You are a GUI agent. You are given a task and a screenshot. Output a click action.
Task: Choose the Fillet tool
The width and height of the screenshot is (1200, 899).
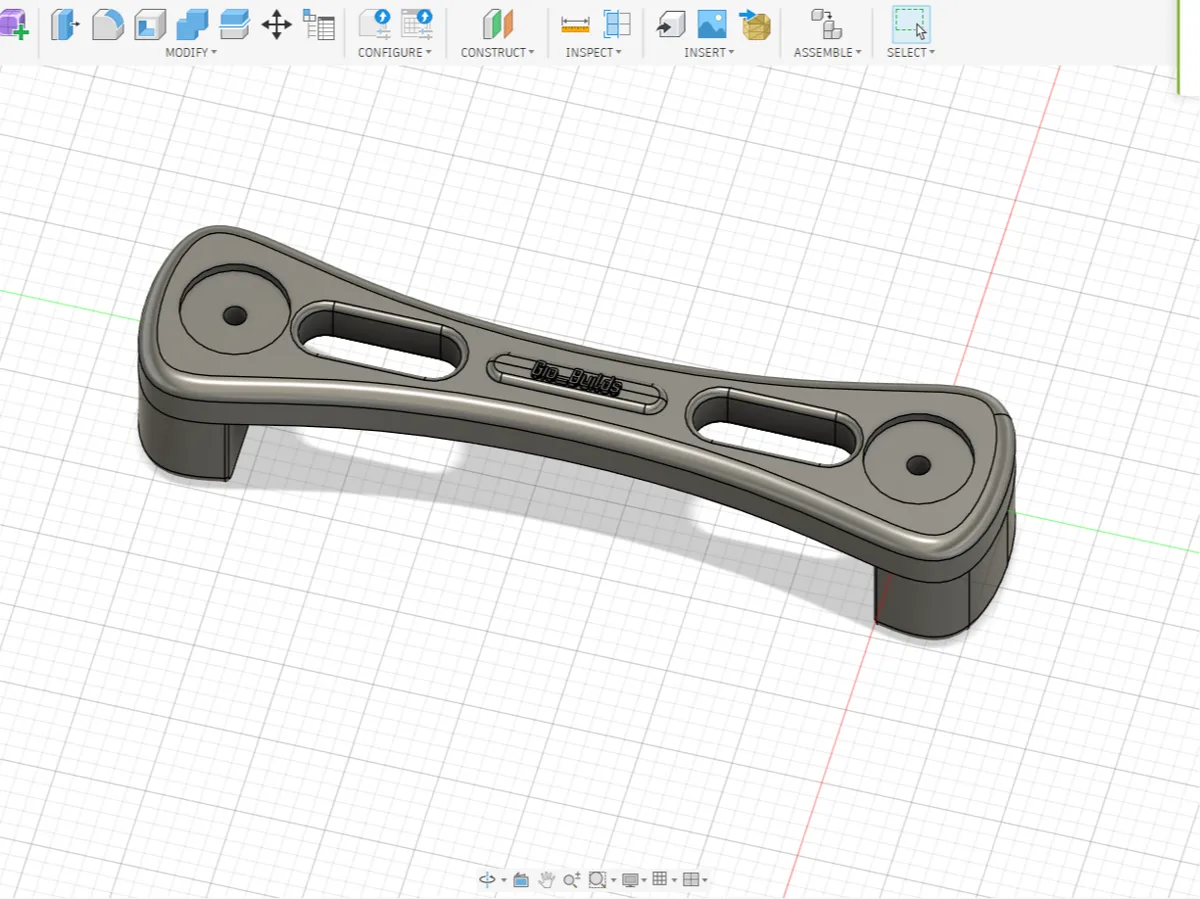(107, 24)
